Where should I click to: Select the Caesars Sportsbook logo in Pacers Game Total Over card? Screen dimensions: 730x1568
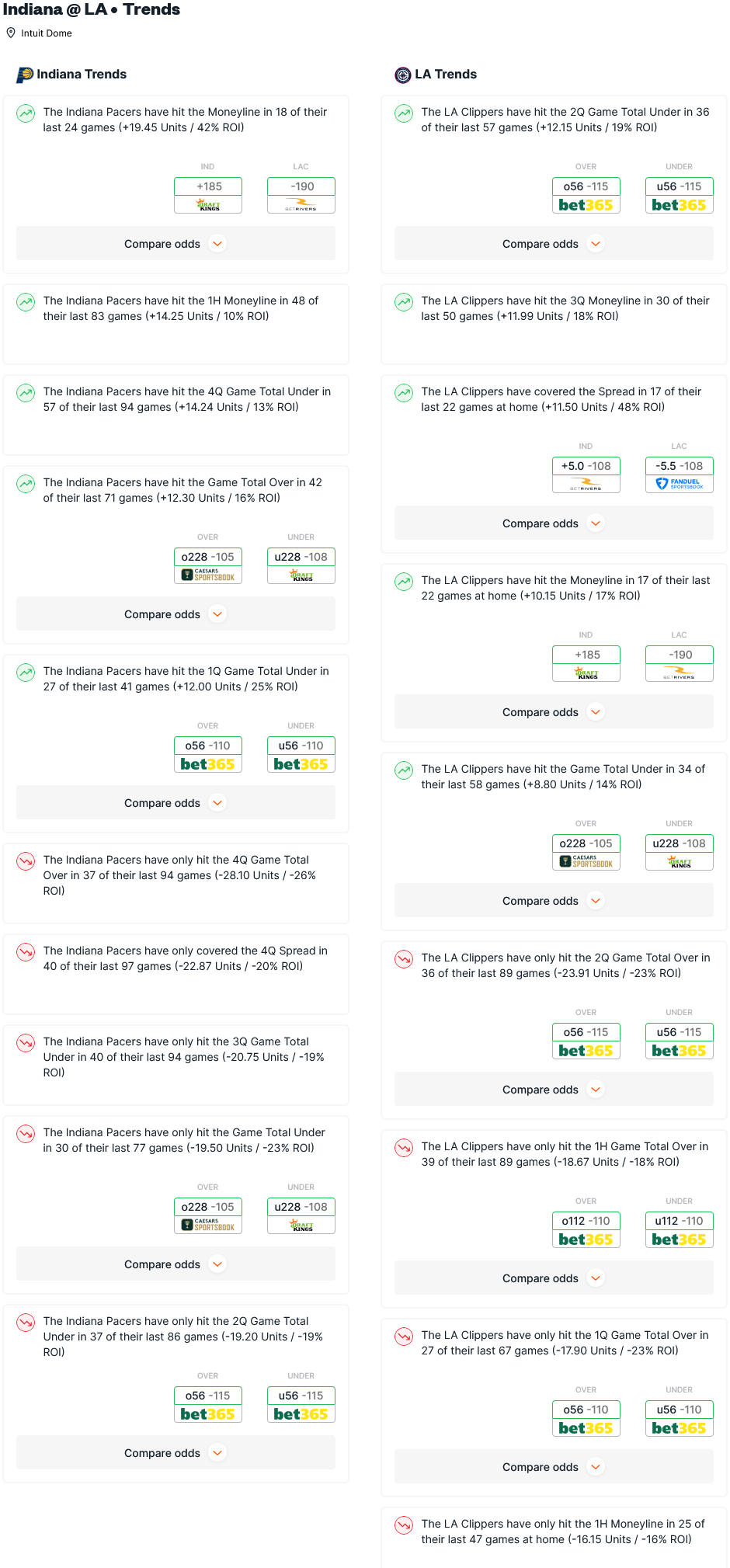coord(208,575)
